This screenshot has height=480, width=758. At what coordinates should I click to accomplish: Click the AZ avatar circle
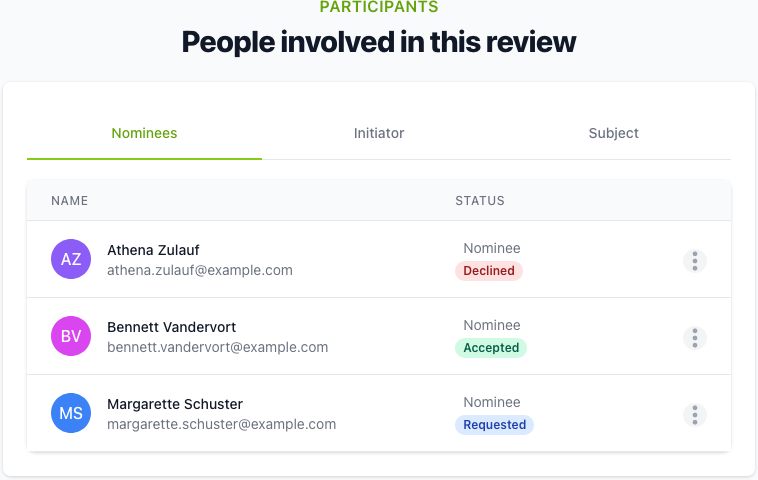point(71,260)
